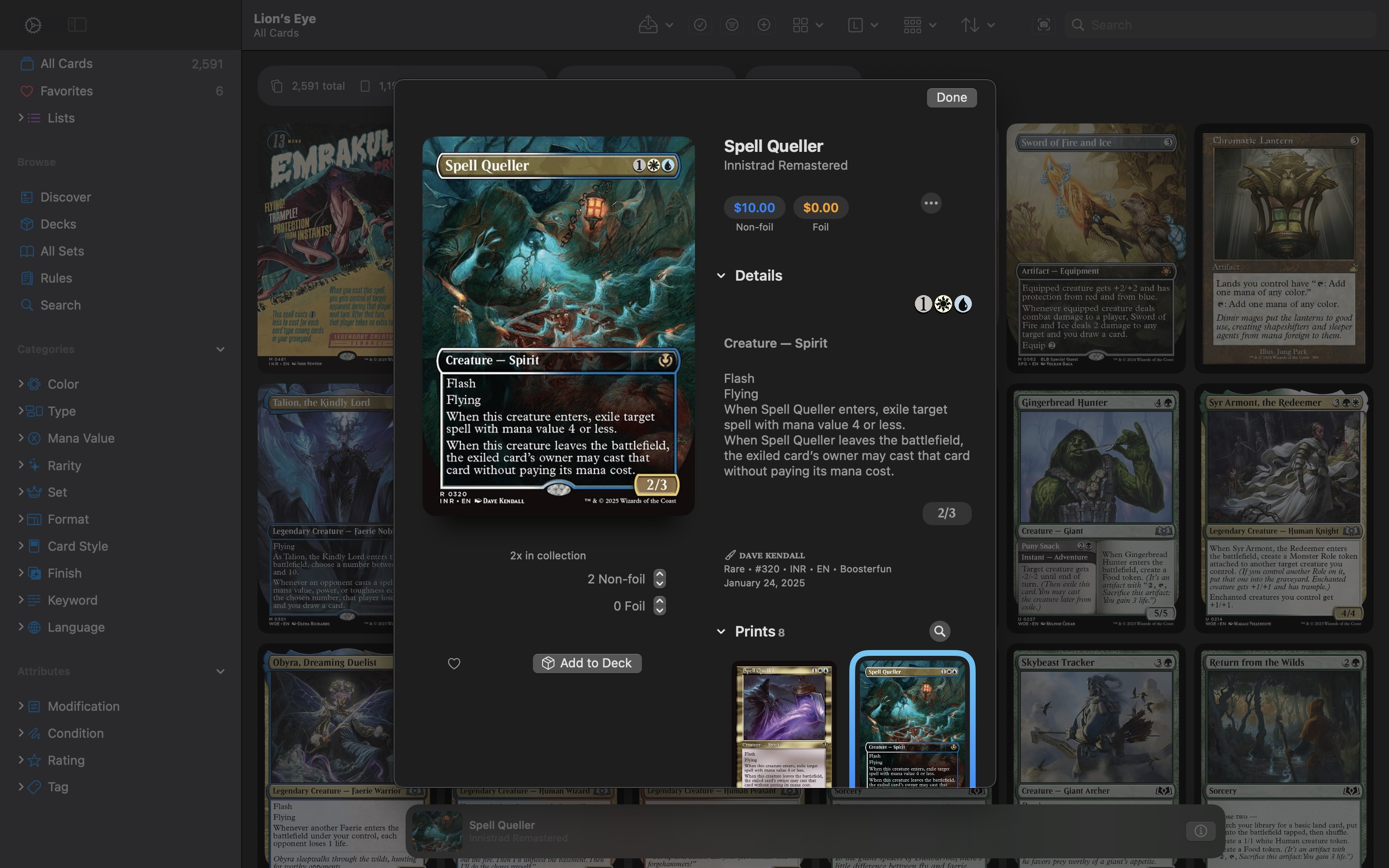Open Return from the Wilds card
Image resolution: width=1389 pixels, height=868 pixels.
click(x=1283, y=757)
